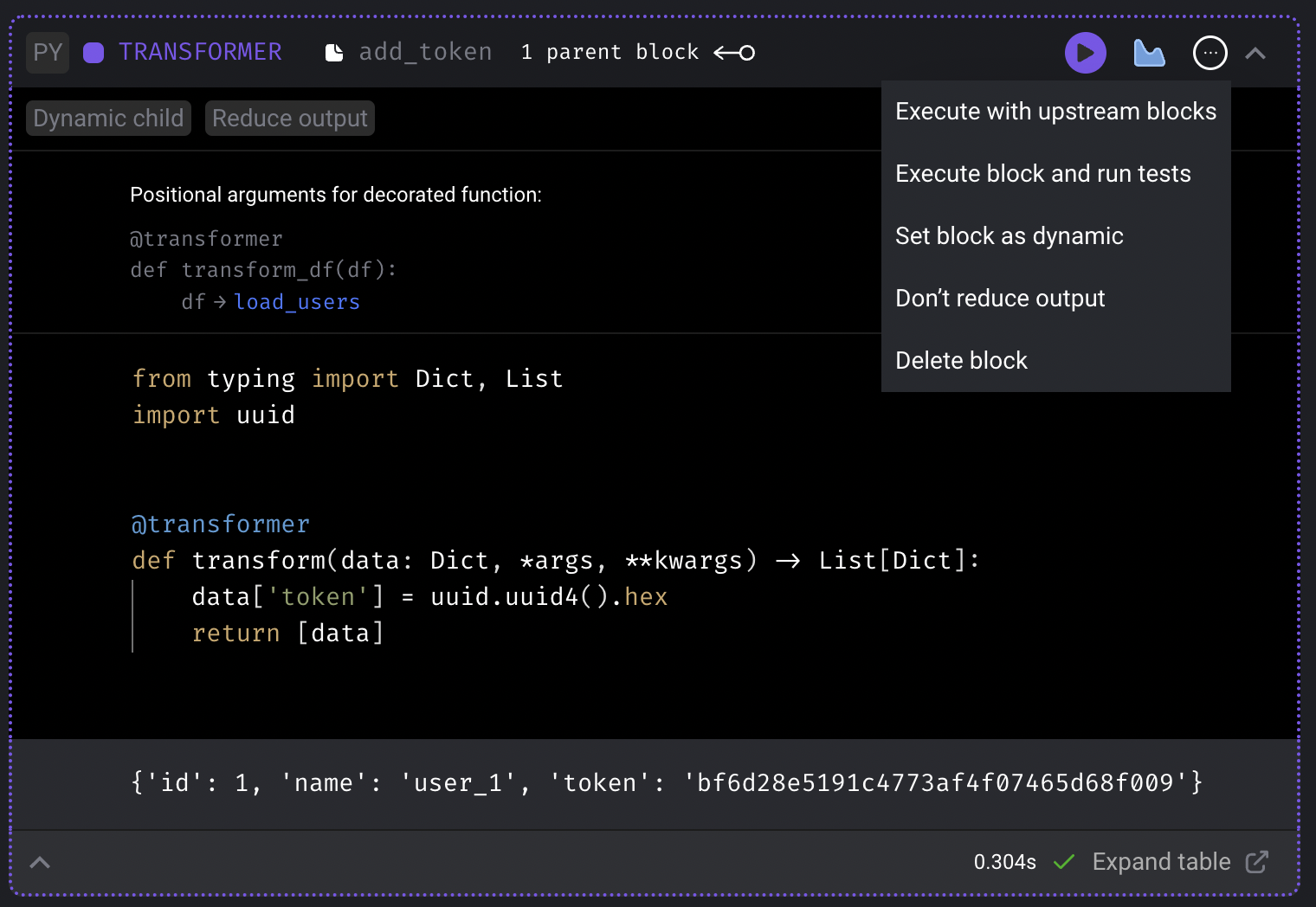Screen dimensions: 1316x907
Task: Click the 'return [data]' code line
Action: pos(287,634)
